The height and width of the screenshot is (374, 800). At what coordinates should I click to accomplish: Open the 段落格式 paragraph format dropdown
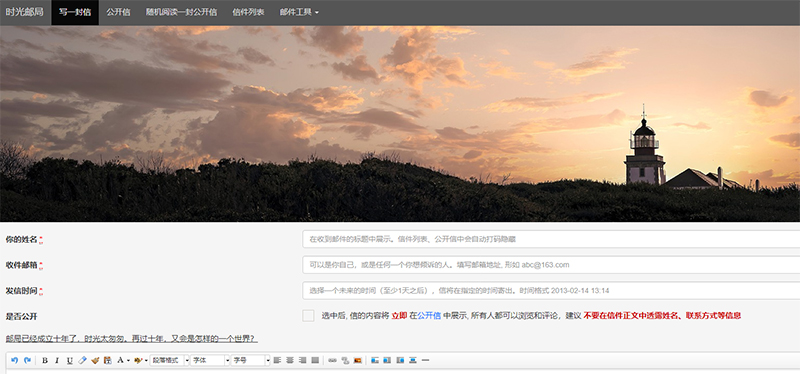pos(169,360)
